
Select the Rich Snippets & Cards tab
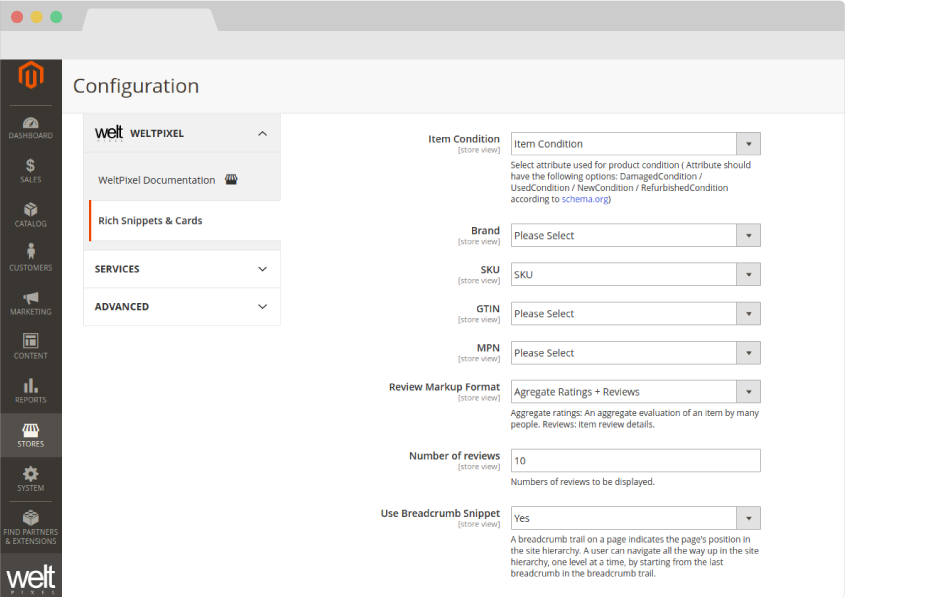[x=150, y=221]
